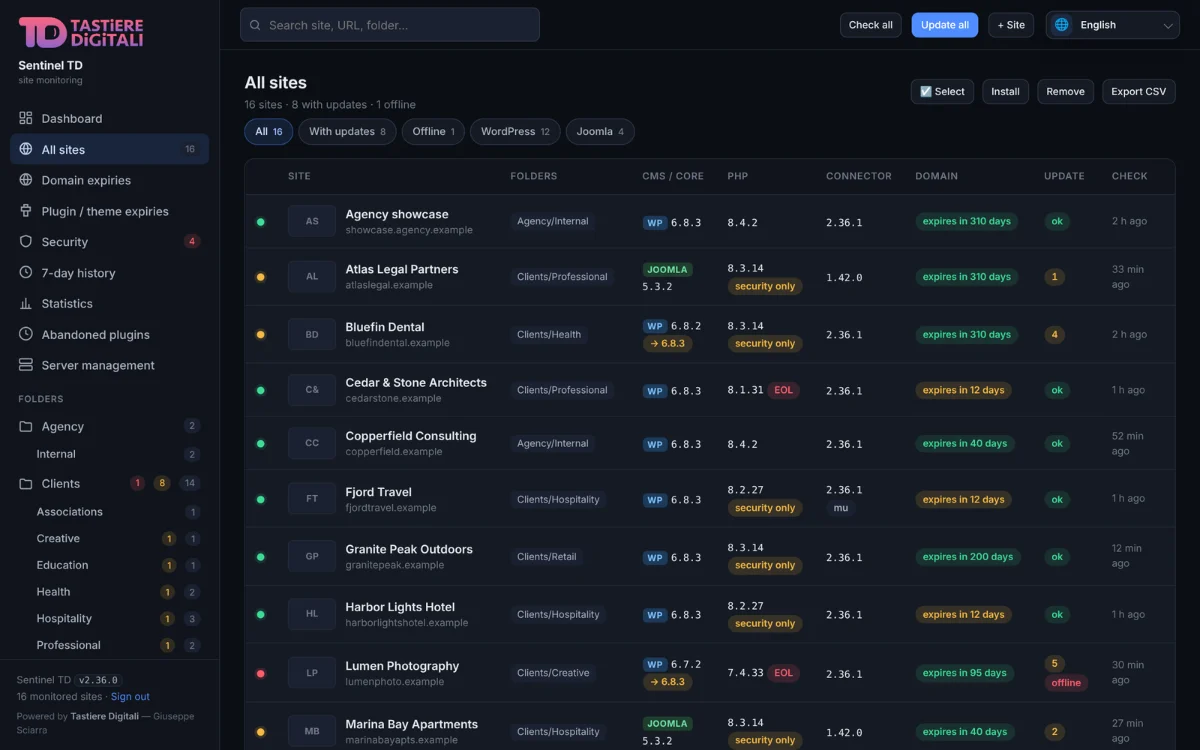
Task: Open the English language dropdown
Action: [x=1113, y=25]
